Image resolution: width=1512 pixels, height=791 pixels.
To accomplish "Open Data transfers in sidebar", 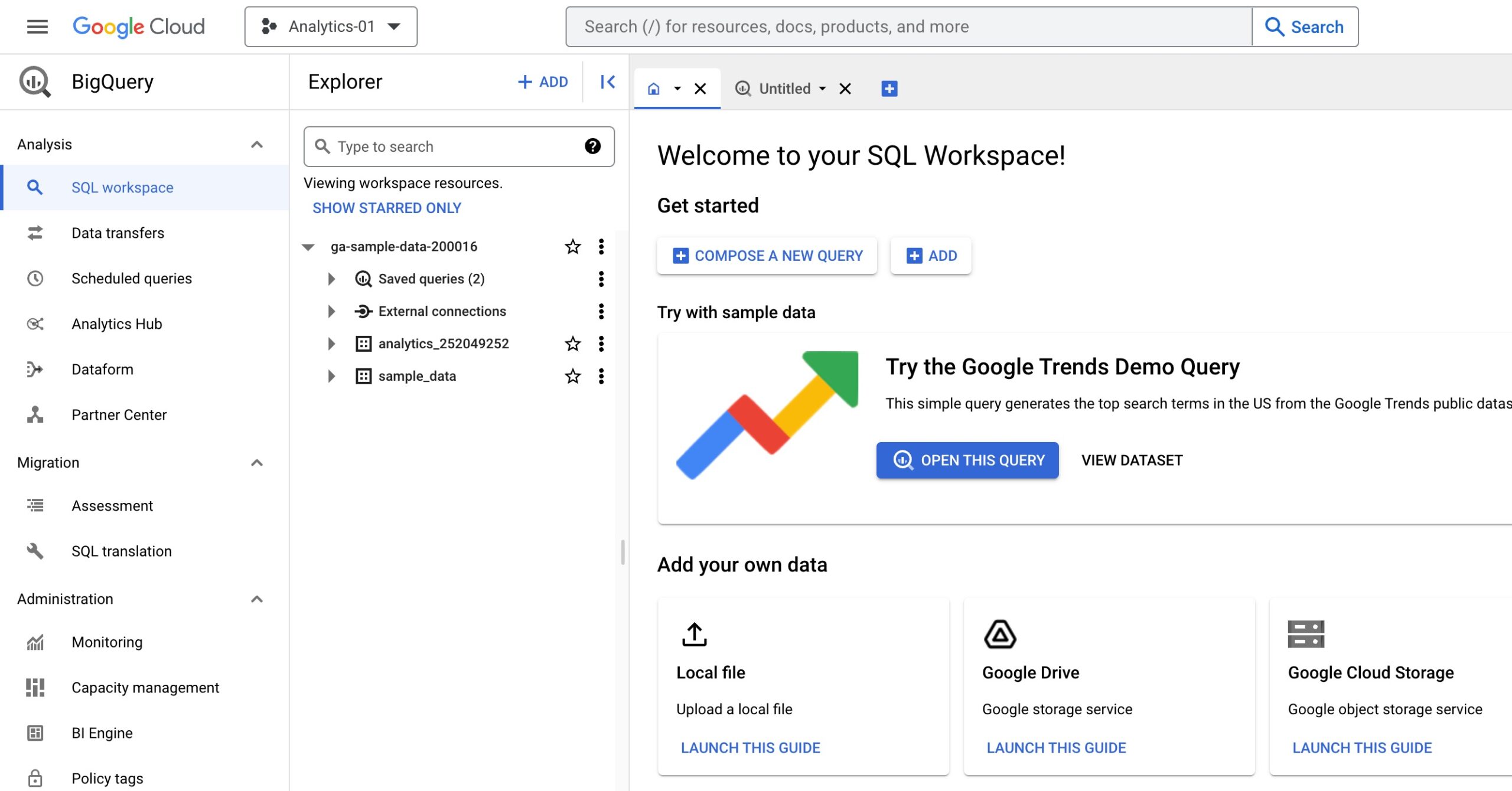I will tap(118, 233).
